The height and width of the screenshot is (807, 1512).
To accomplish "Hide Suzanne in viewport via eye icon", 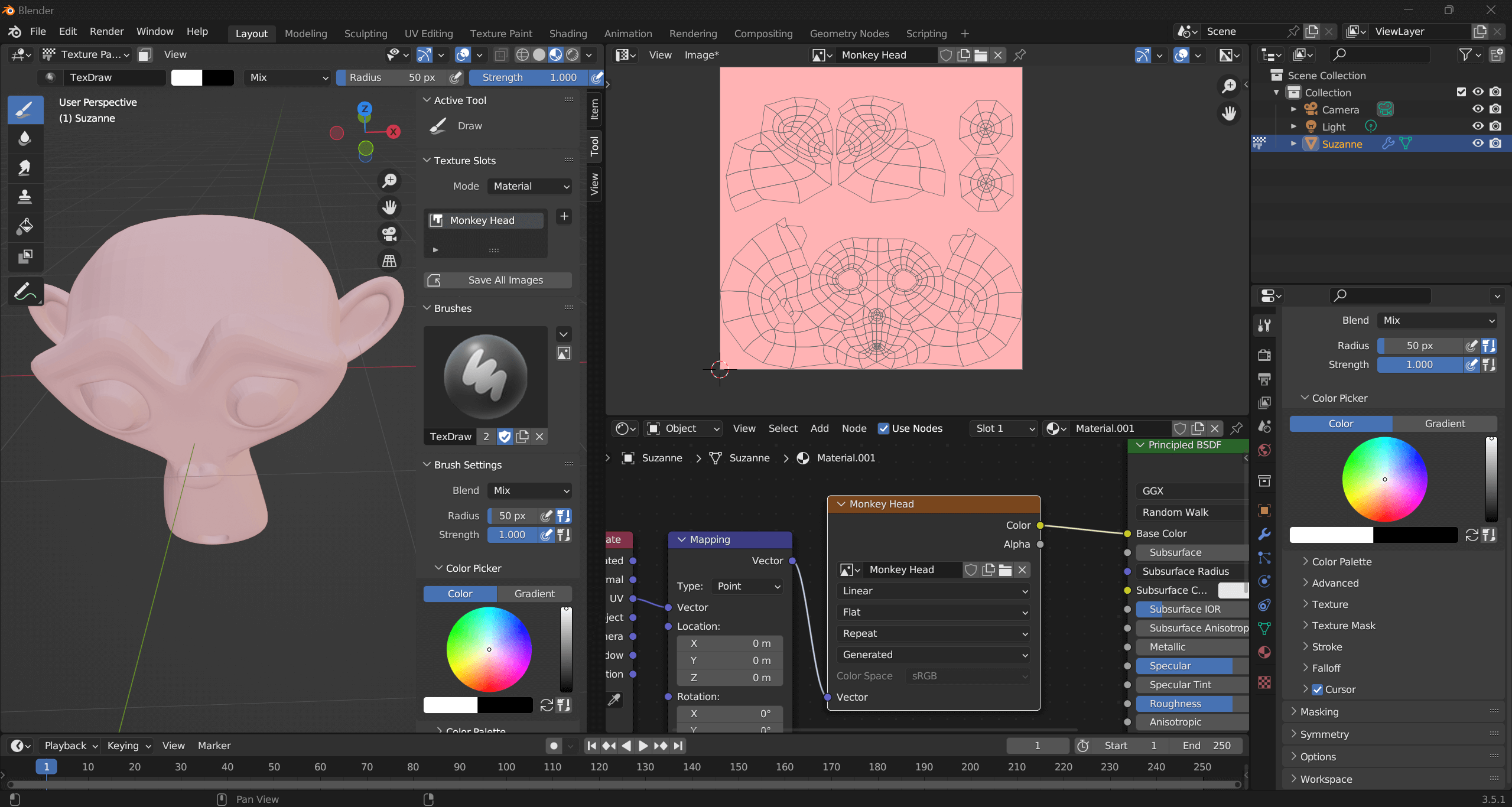I will click(1478, 144).
